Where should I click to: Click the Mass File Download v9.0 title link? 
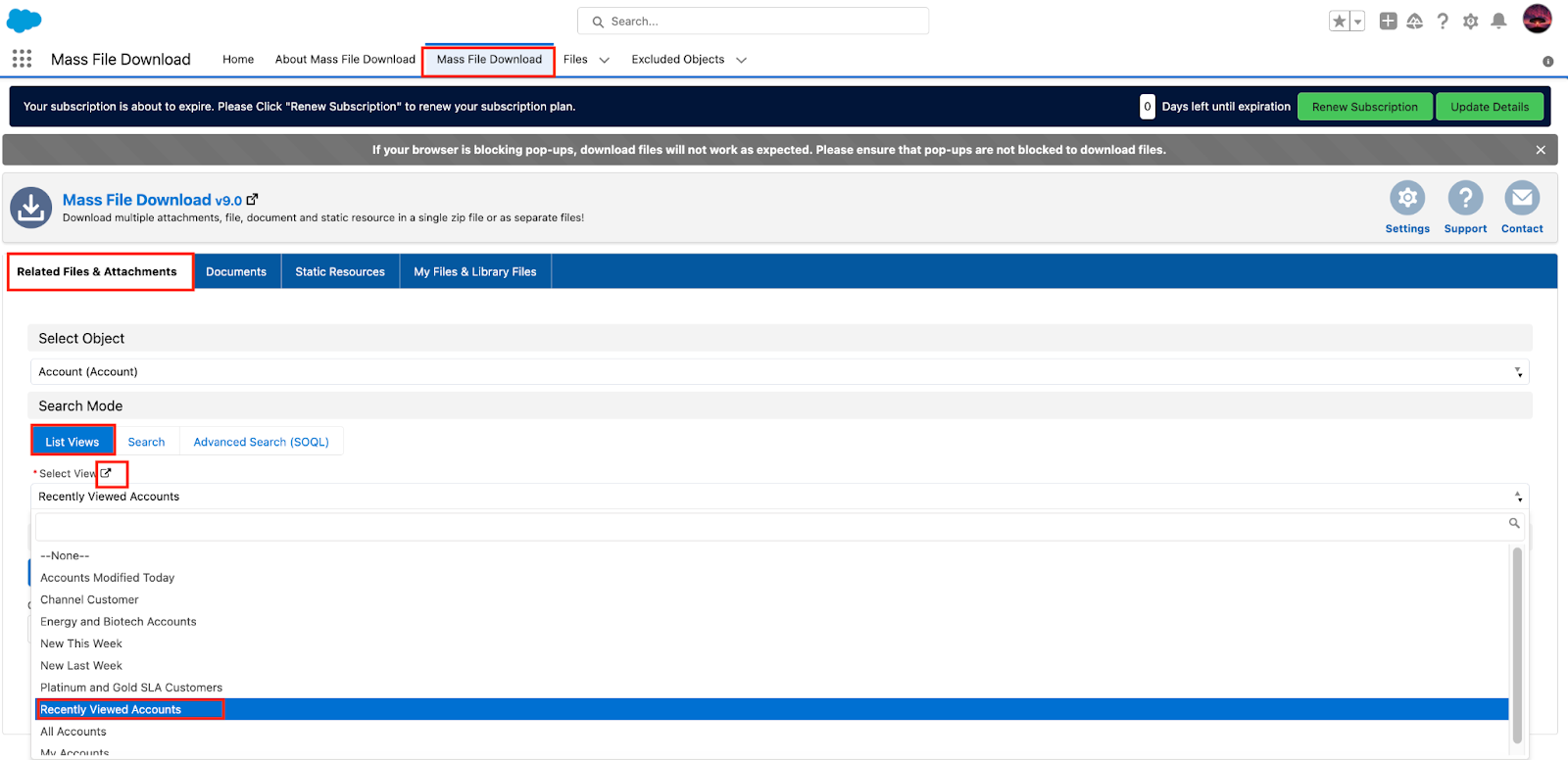pos(152,200)
